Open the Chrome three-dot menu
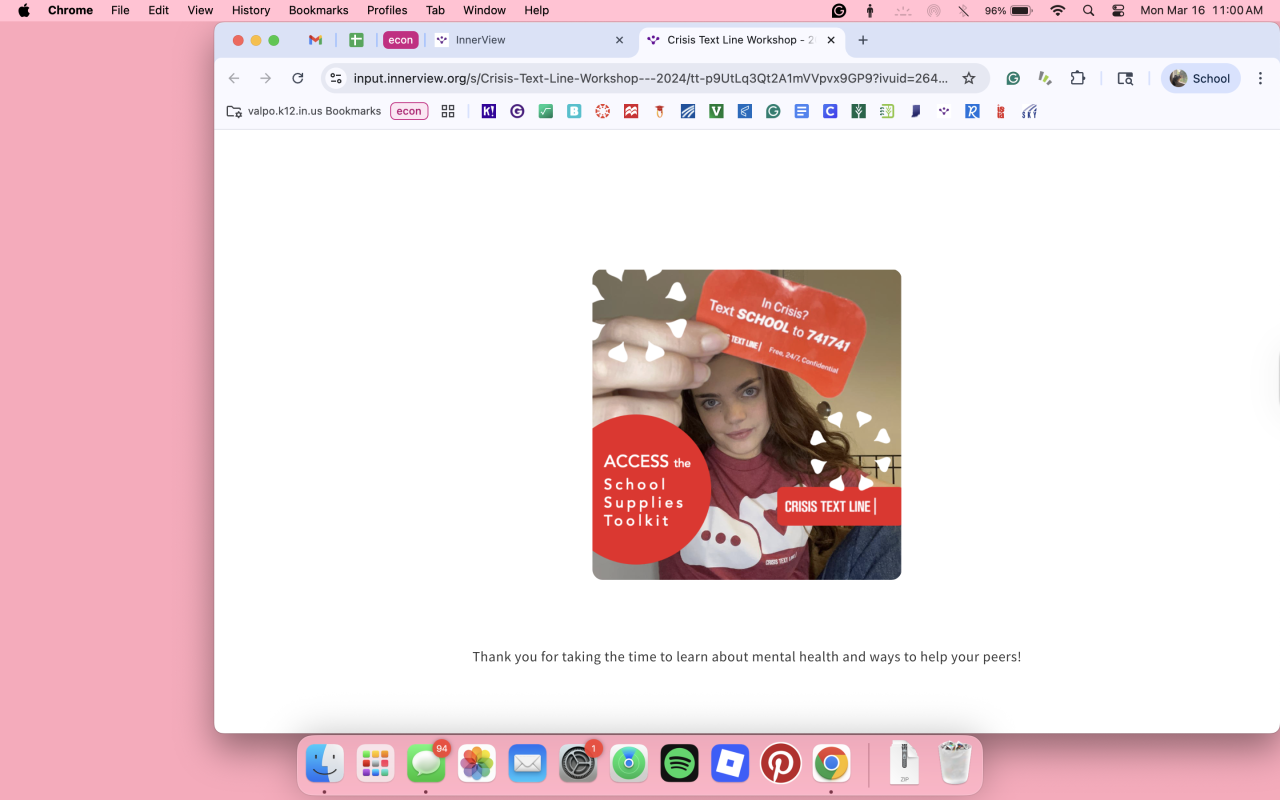Viewport: 1280px width, 800px height. (1261, 78)
